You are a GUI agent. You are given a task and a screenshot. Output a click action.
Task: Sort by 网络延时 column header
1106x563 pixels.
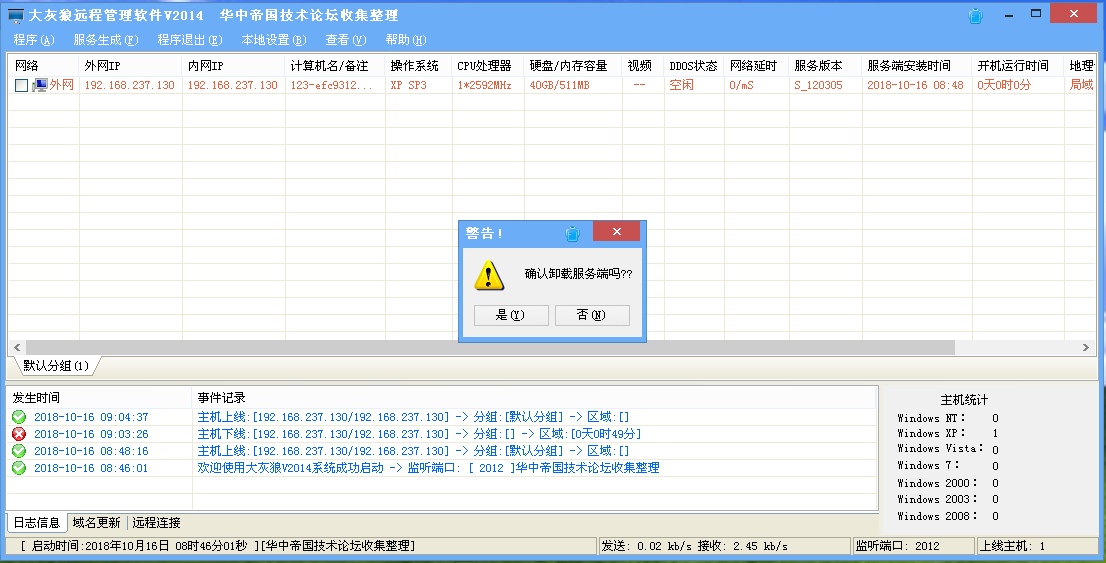click(756, 66)
